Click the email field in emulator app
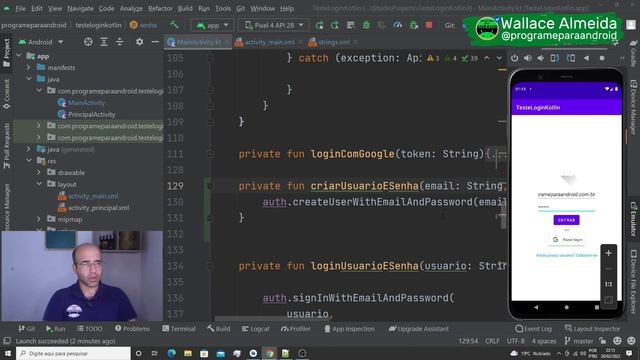Image resolution: width=640 pixels, height=360 pixels. pos(567,195)
